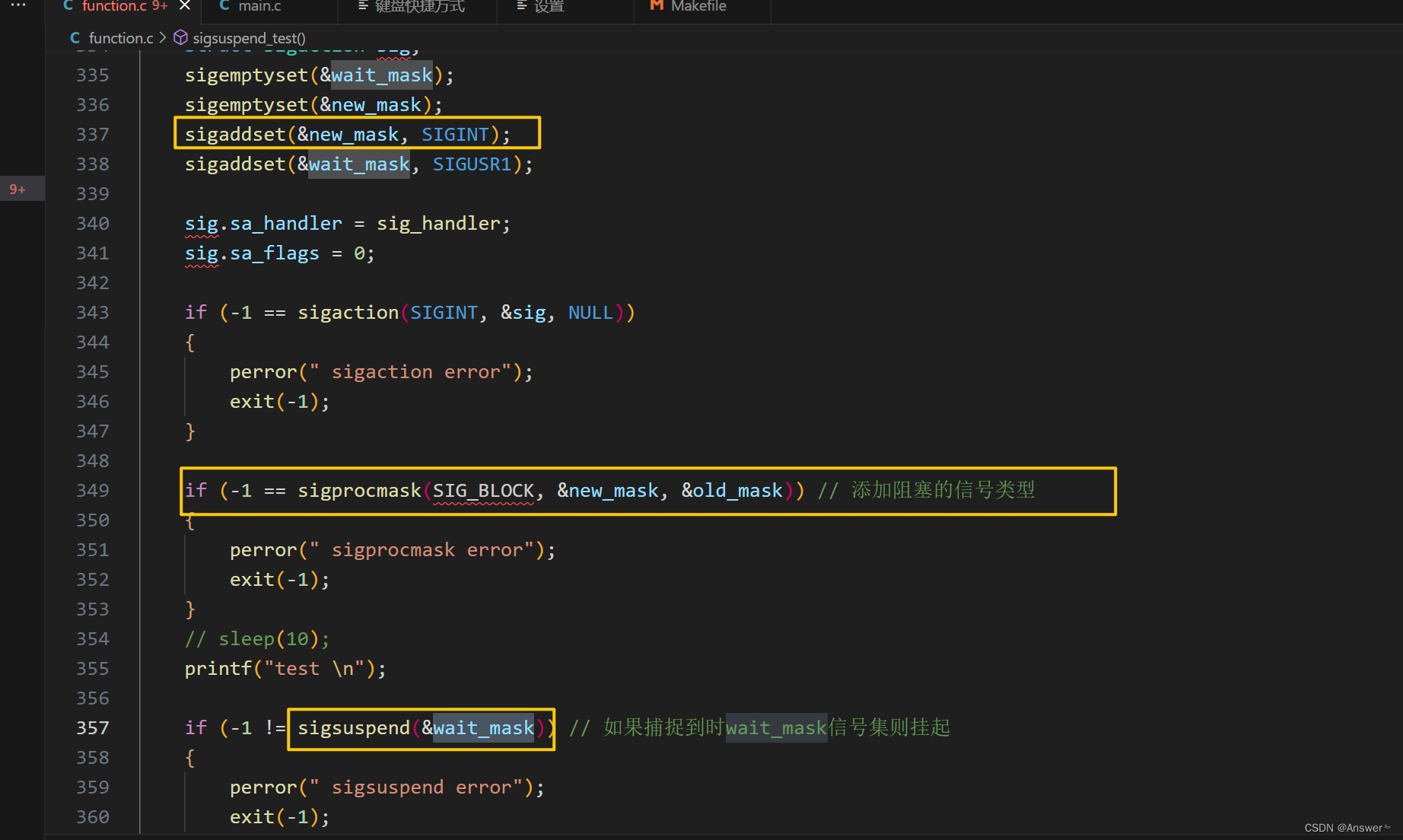Click line number 343

click(x=93, y=313)
